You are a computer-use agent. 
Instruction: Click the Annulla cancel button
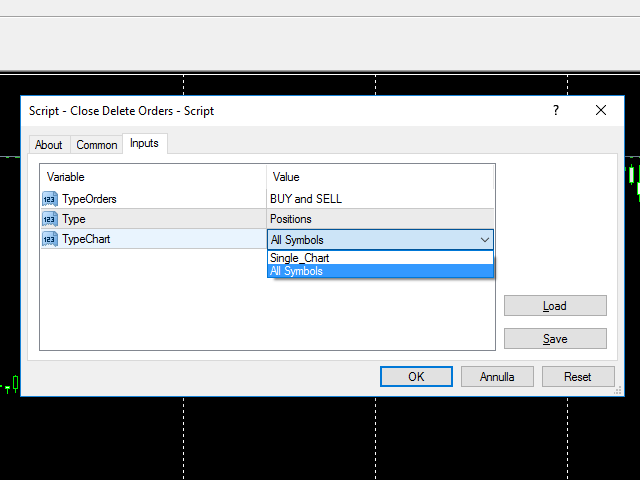(497, 376)
